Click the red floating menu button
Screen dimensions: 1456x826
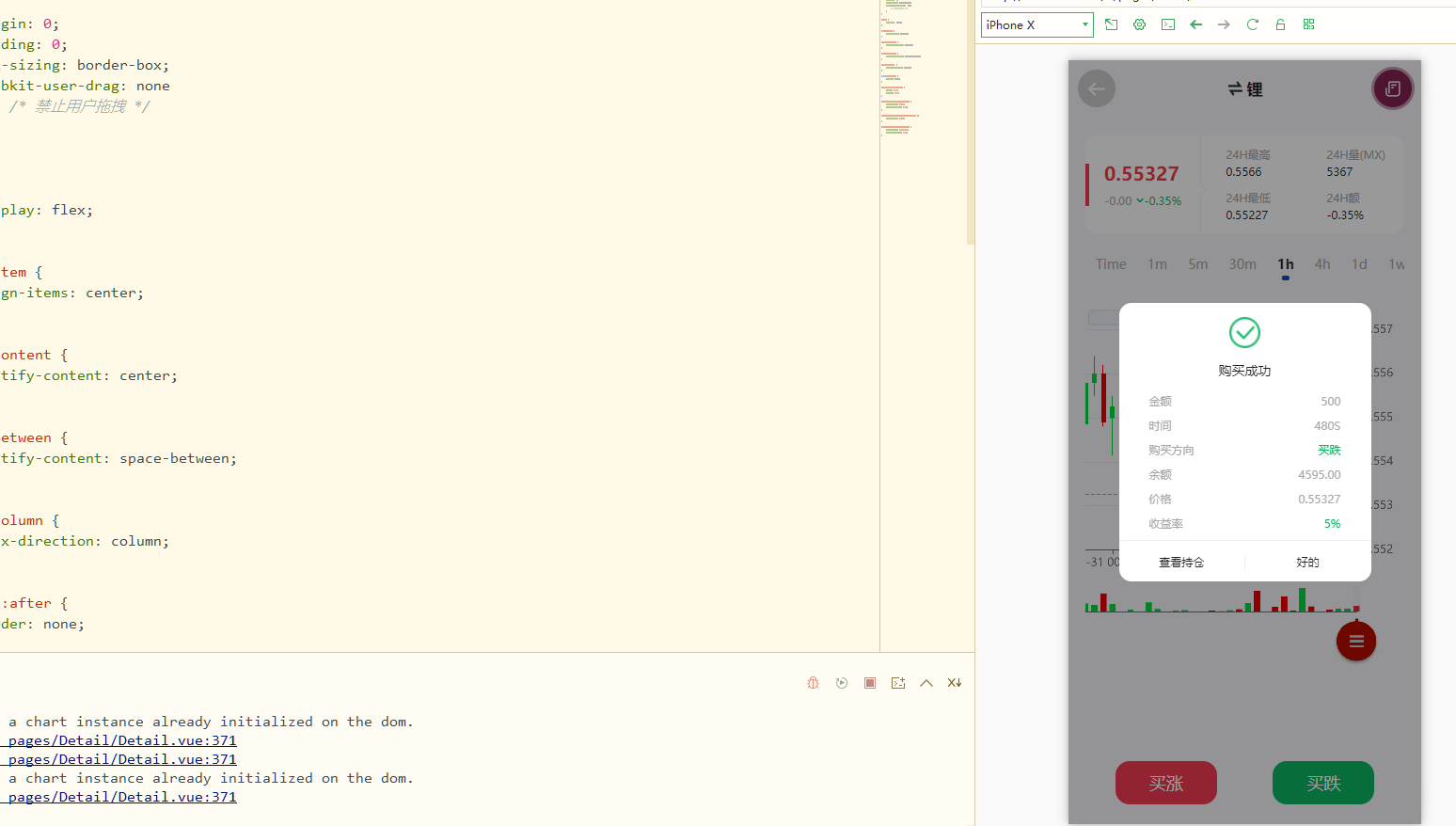coord(1355,642)
